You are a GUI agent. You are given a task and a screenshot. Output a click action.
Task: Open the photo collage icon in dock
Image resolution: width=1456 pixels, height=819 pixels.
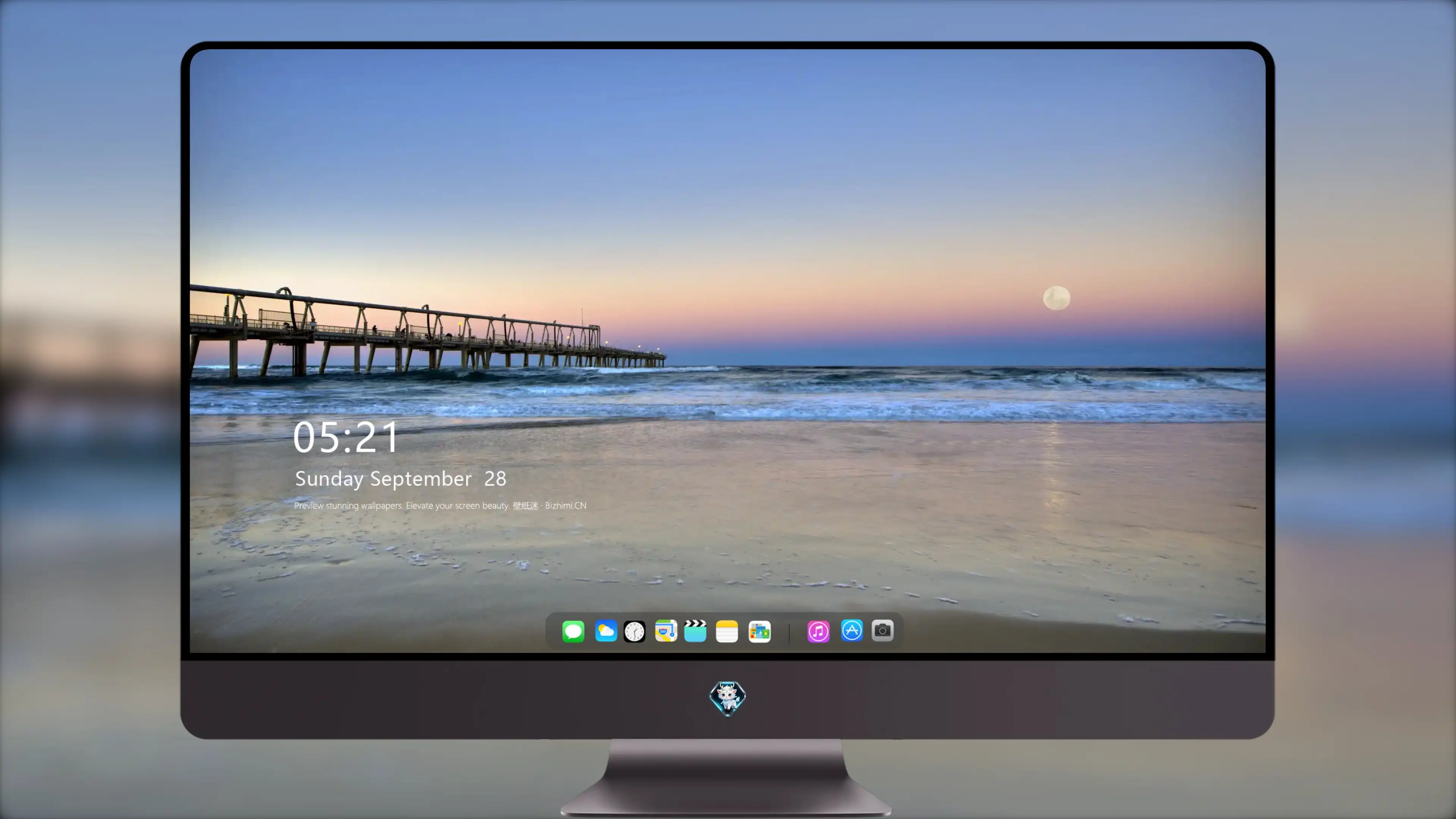[x=759, y=631]
